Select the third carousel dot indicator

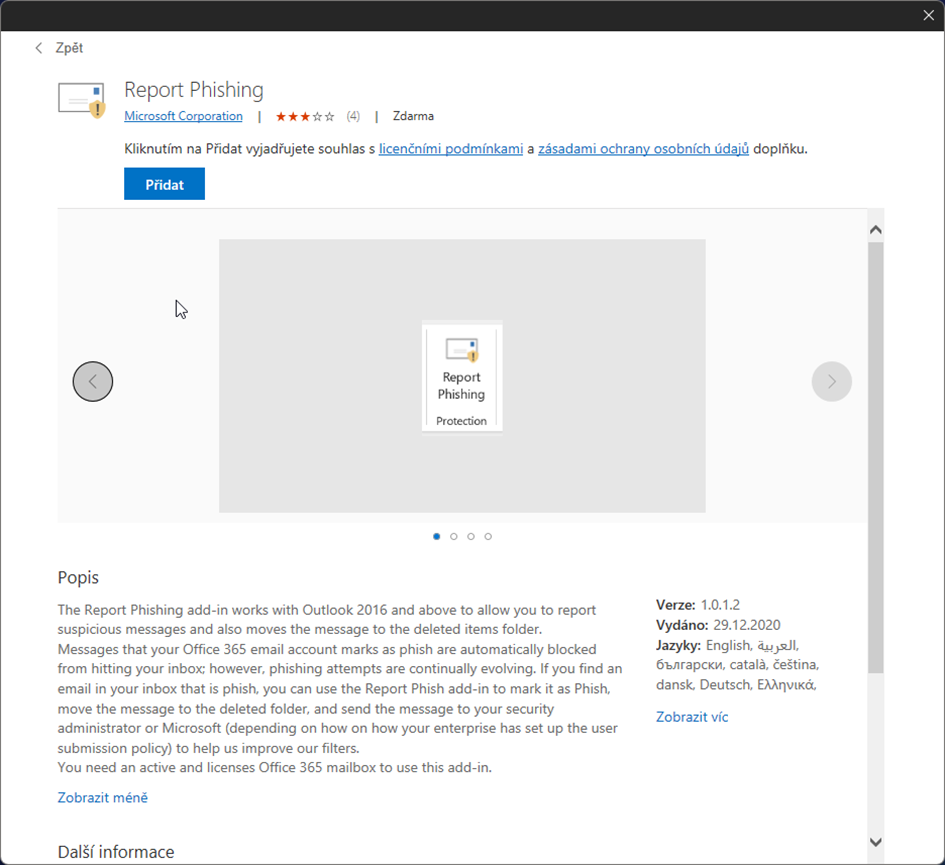(471, 537)
